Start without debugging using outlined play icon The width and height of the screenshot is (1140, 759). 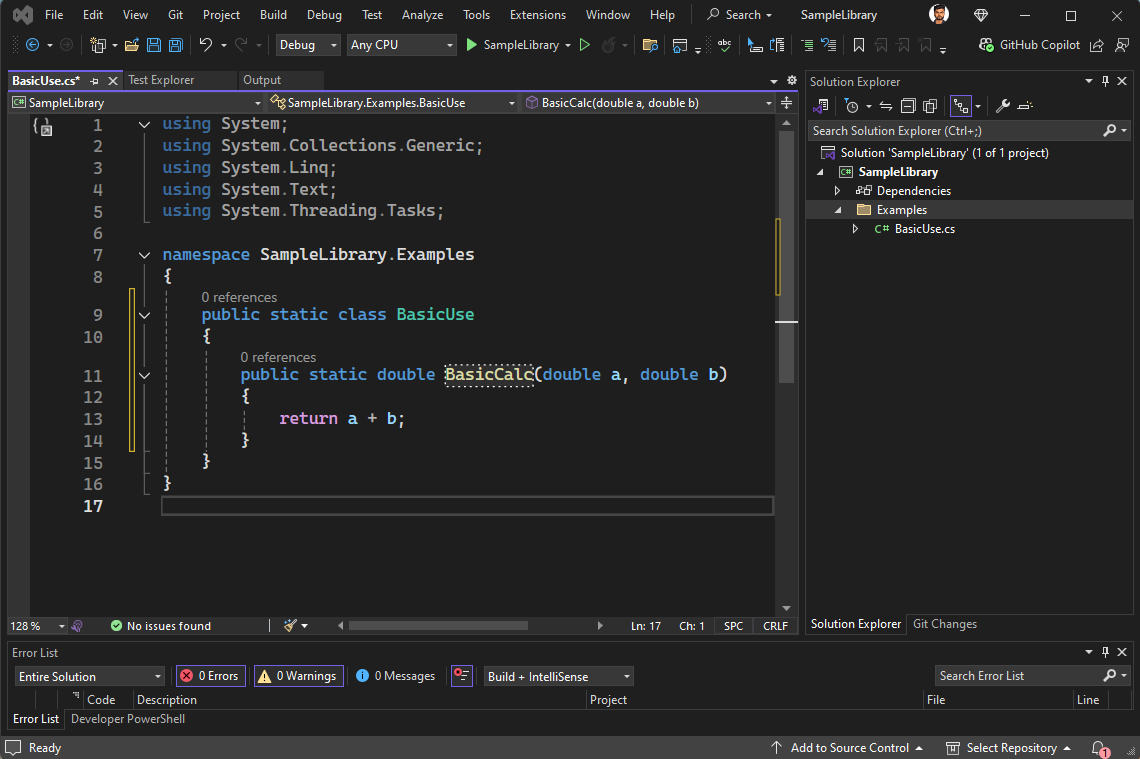(x=585, y=45)
